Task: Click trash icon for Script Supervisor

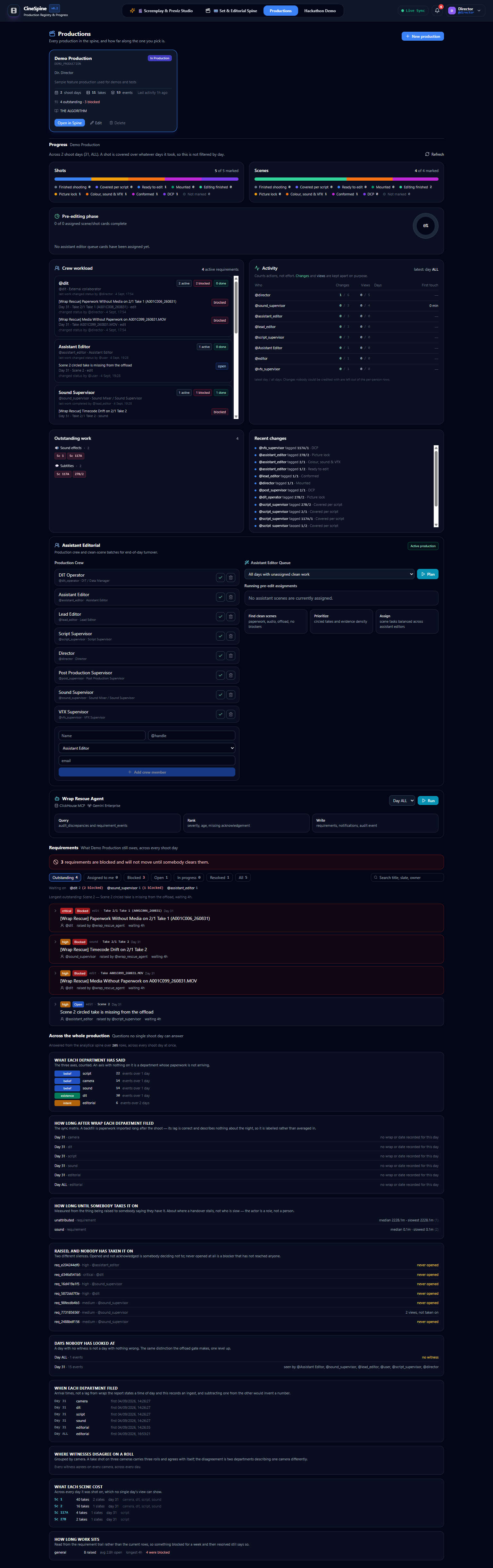Action: pyautogui.click(x=230, y=636)
